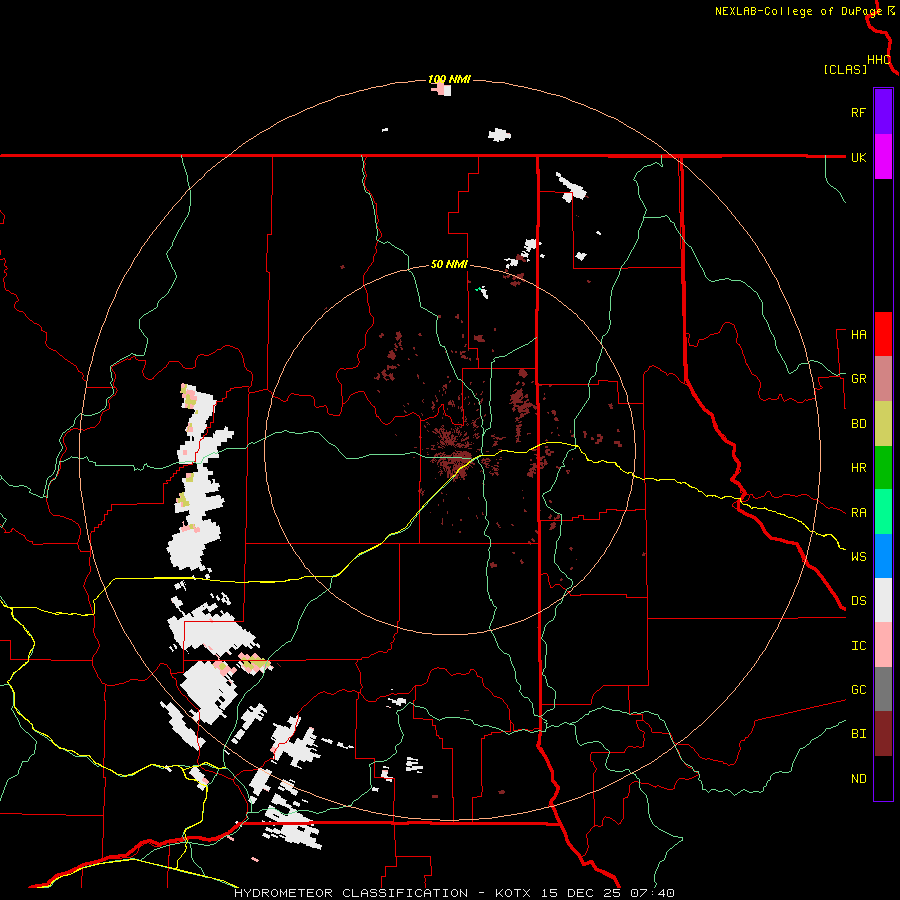Click the HA legend label
This screenshot has width=900, height=900.
858,335
